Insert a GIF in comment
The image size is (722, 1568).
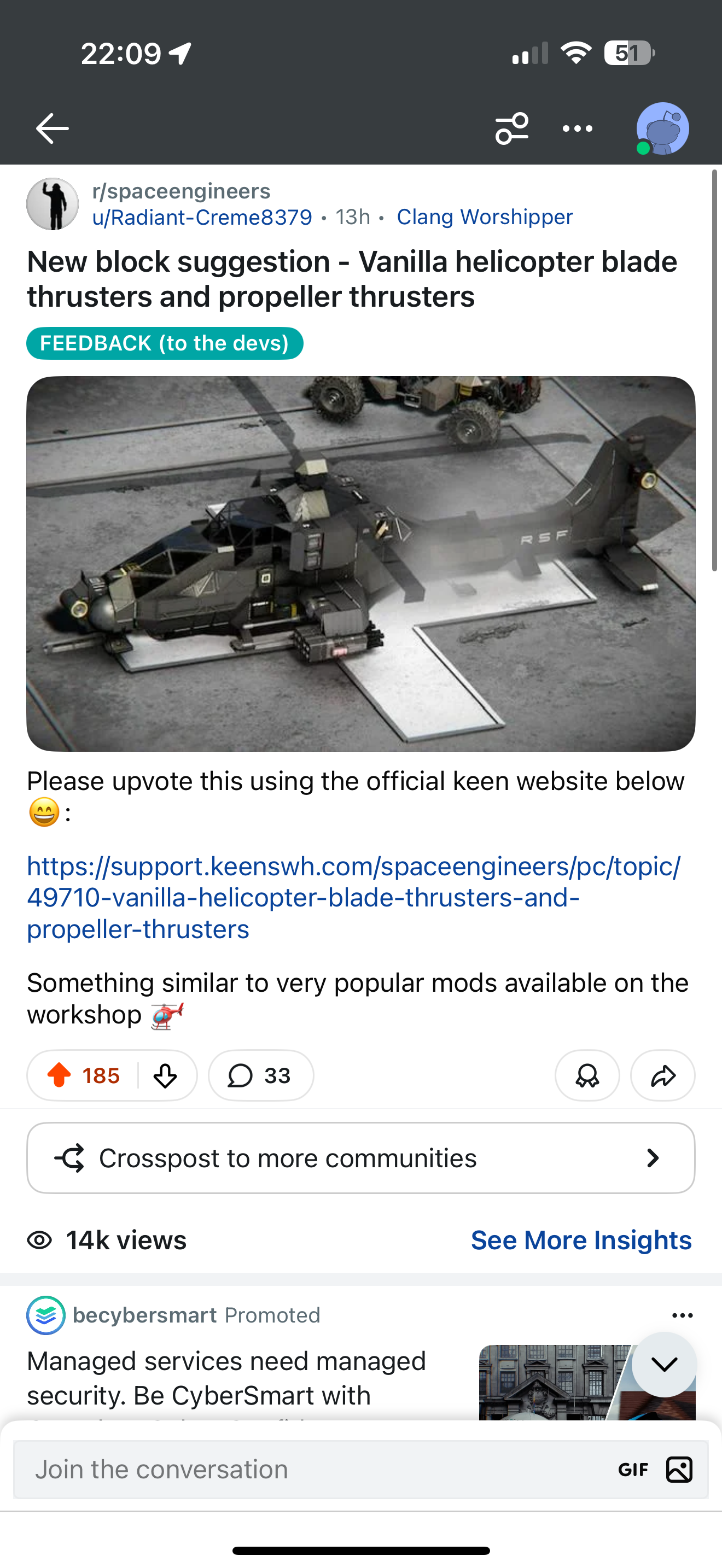click(x=633, y=1470)
